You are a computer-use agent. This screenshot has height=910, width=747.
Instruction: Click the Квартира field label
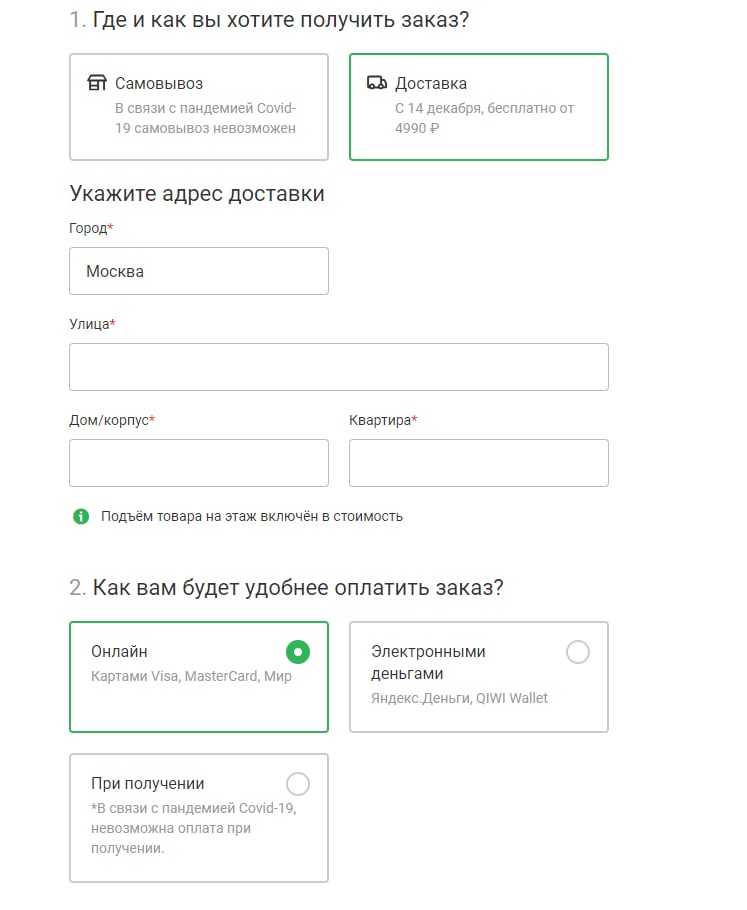click(x=381, y=420)
